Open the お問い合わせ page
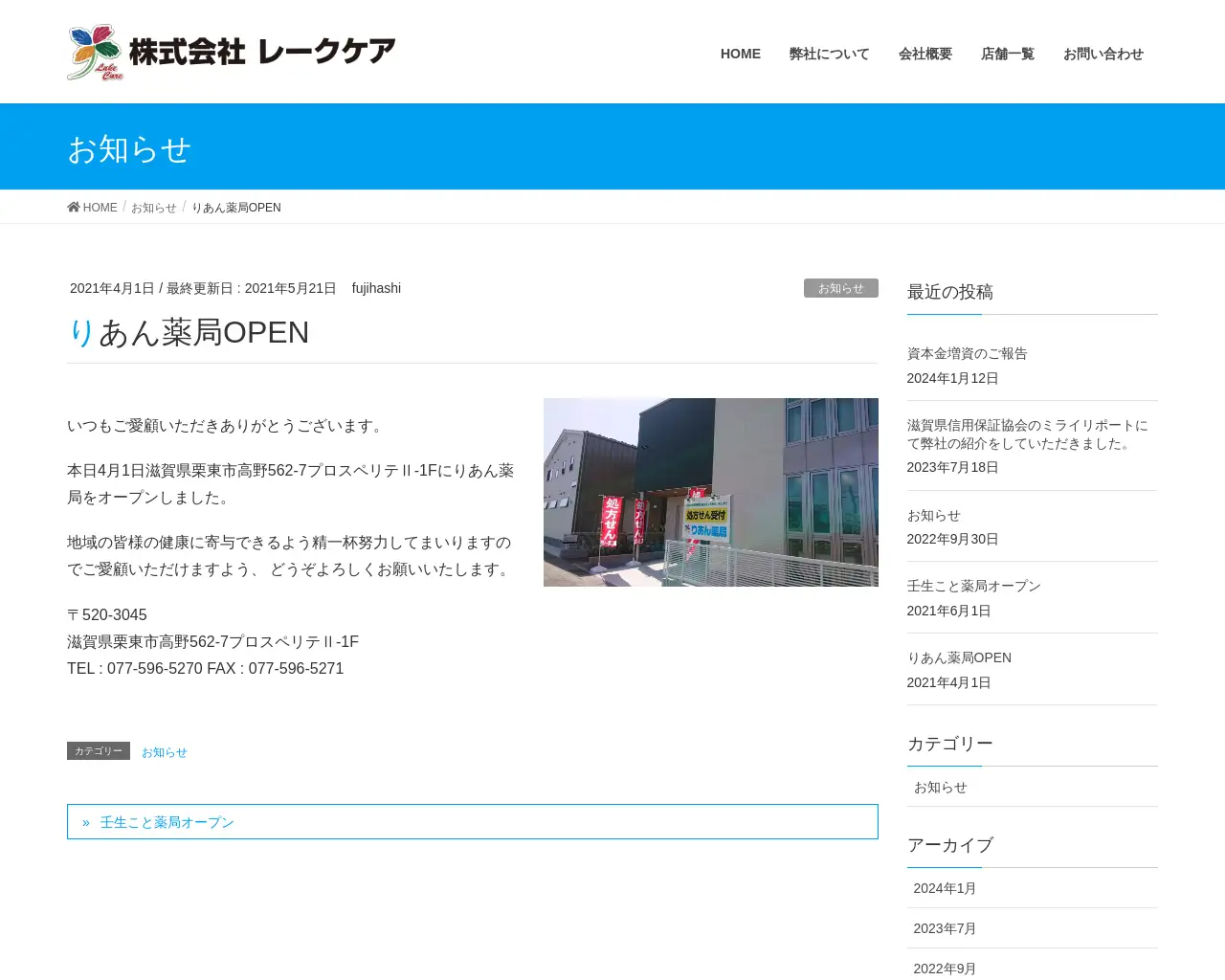The image size is (1225, 980). tap(1102, 54)
